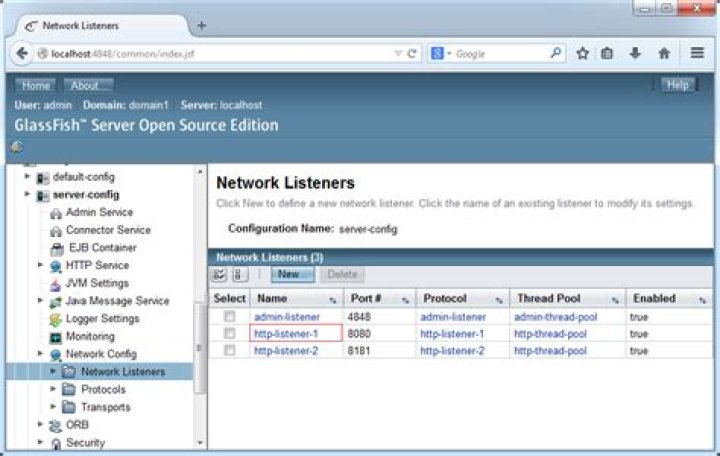
Task: Expand the Transports tree node
Action: 53,406
